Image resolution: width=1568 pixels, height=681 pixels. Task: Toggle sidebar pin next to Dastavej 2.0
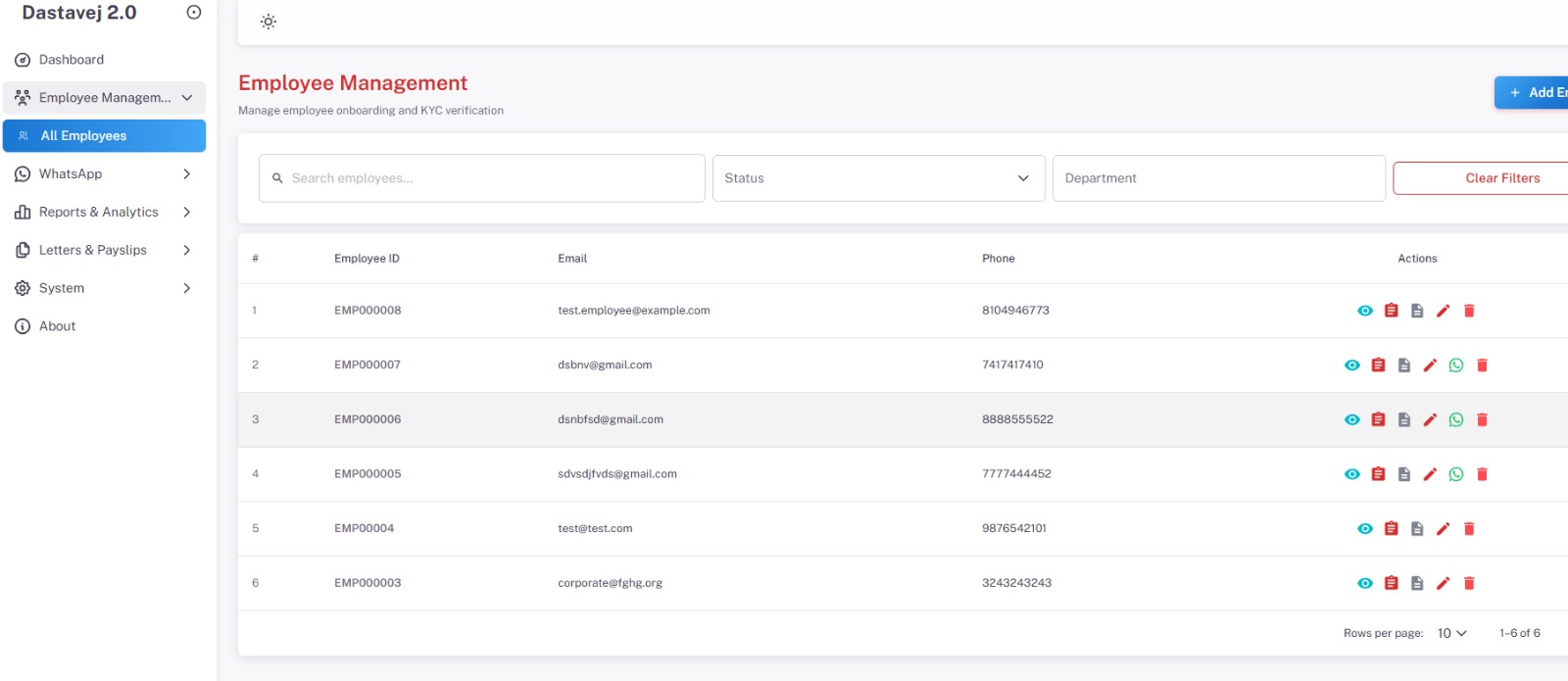point(194,13)
